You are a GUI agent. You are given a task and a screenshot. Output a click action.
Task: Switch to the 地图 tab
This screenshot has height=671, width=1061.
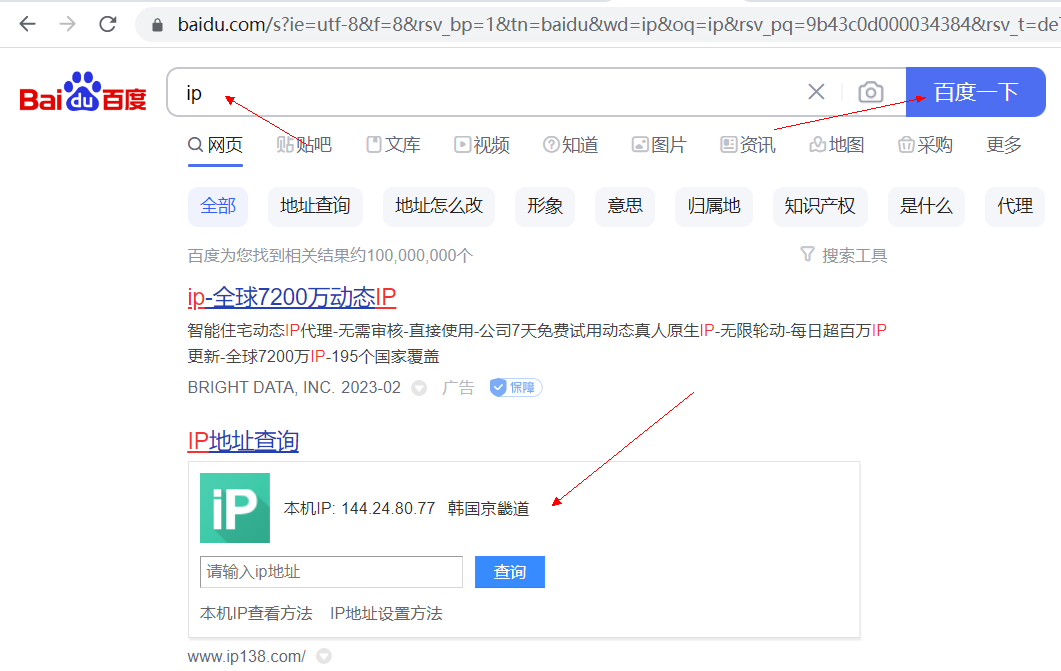coord(836,145)
